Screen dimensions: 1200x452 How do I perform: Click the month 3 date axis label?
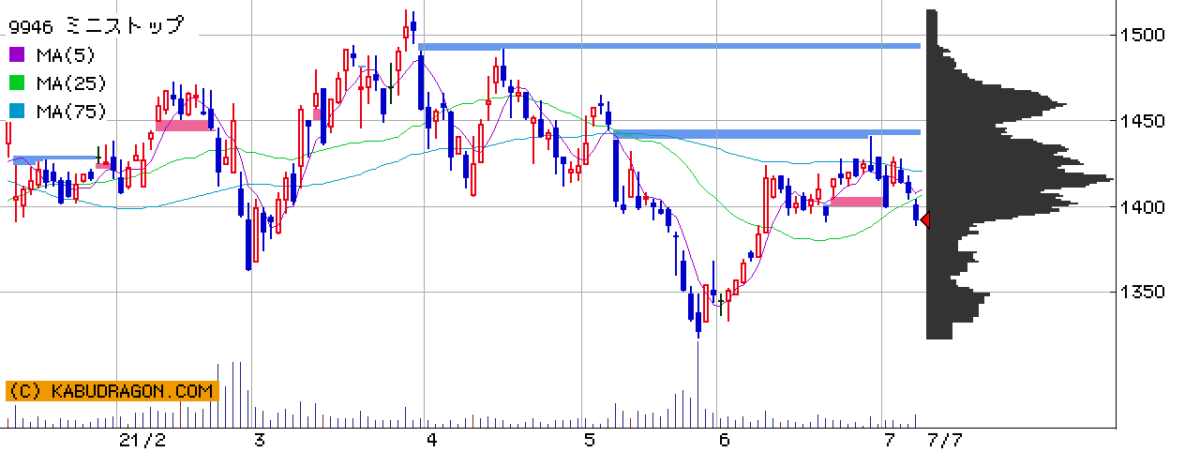pyautogui.click(x=259, y=440)
